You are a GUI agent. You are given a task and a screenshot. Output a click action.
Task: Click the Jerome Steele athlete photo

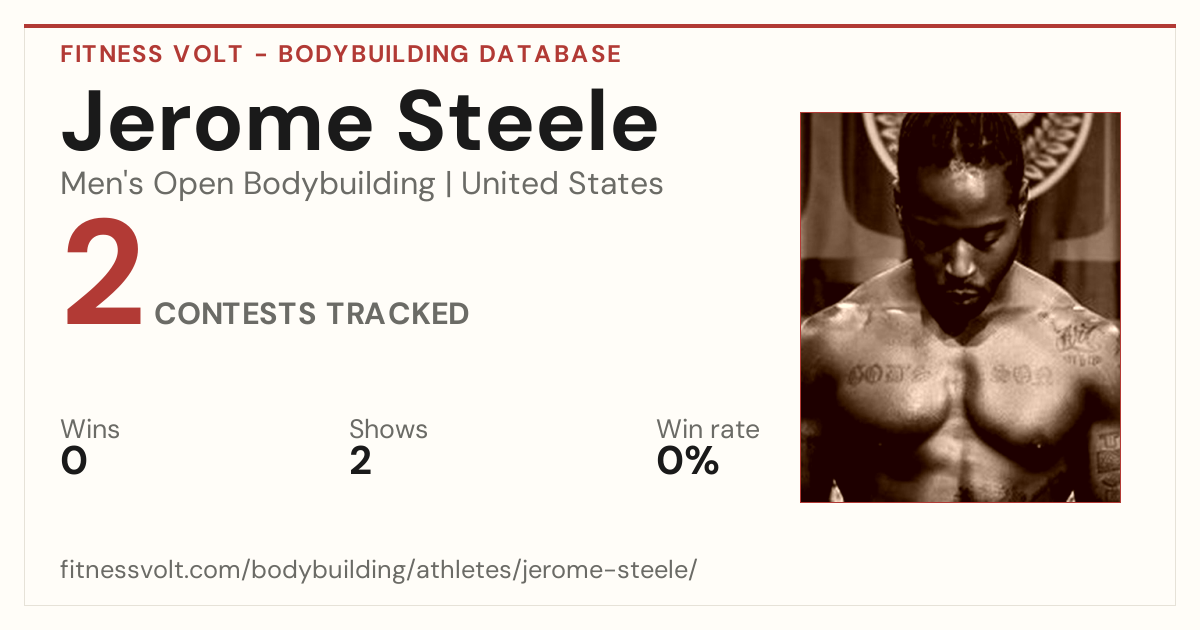click(x=960, y=307)
